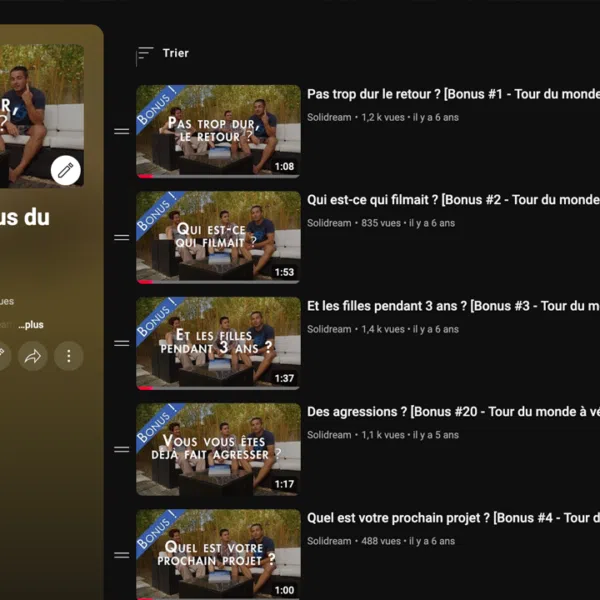Click drag handle beside 'Pas trop dur le retour'

point(122,132)
